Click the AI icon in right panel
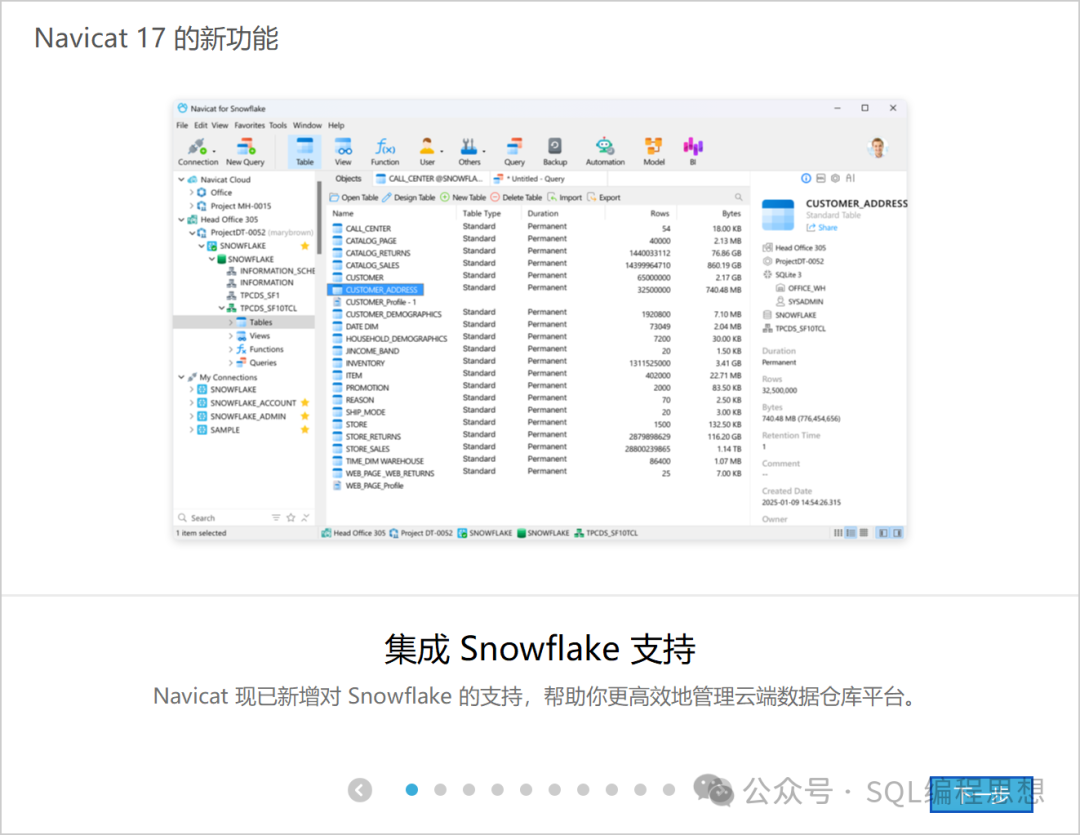This screenshot has width=1080, height=835. [851, 178]
